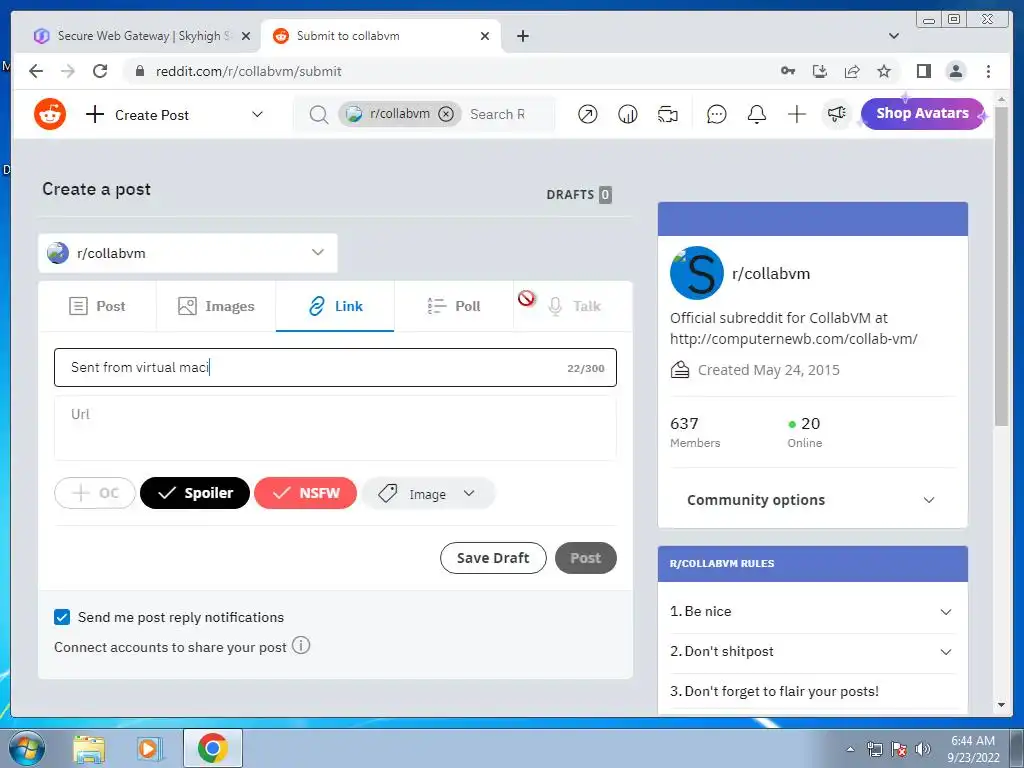The image size is (1024, 768).
Task: Toggle Chrome side panel icon
Action: click(x=923, y=71)
